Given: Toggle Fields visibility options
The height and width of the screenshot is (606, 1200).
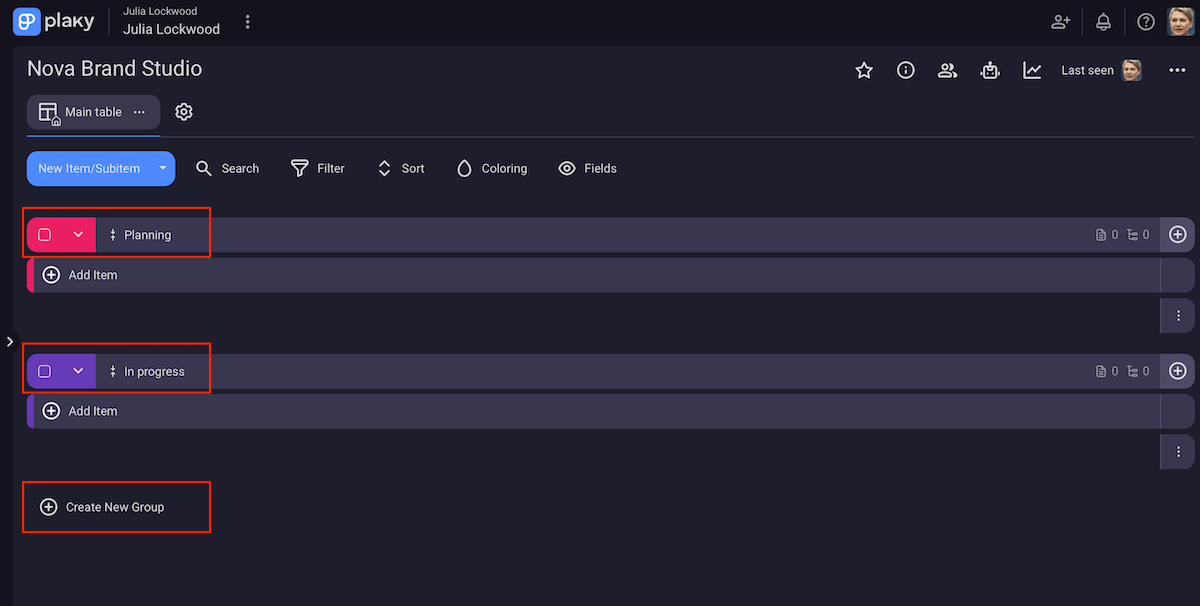Looking at the screenshot, I should pos(588,169).
